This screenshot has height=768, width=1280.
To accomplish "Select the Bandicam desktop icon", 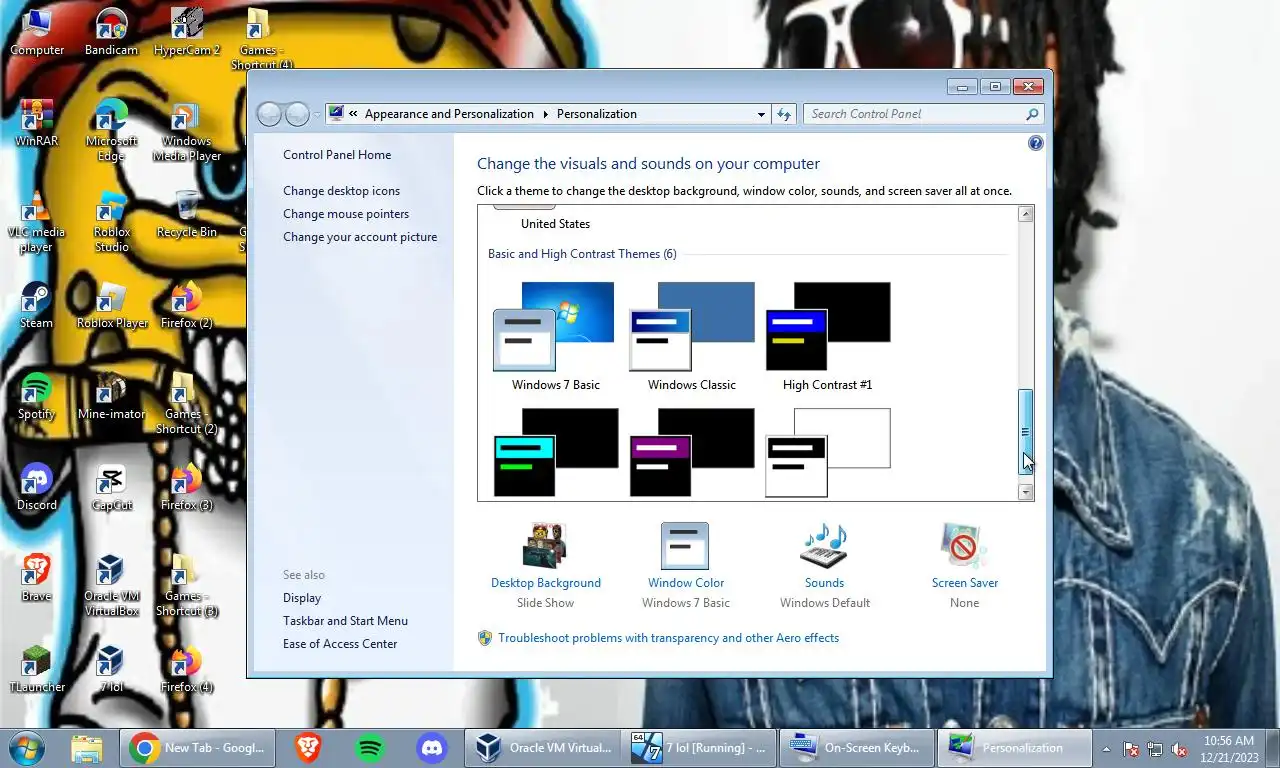I will click(x=111, y=32).
